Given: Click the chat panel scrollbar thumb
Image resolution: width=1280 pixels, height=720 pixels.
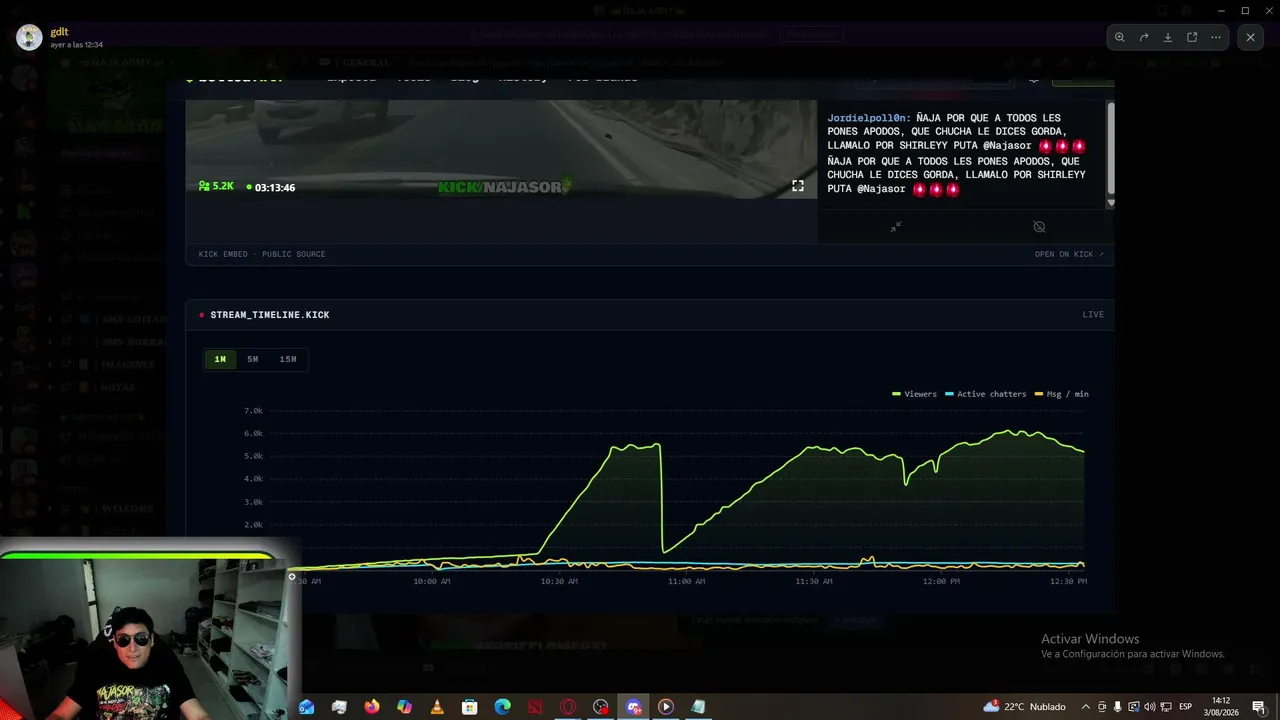Looking at the screenshot, I should pyautogui.click(x=1110, y=149).
